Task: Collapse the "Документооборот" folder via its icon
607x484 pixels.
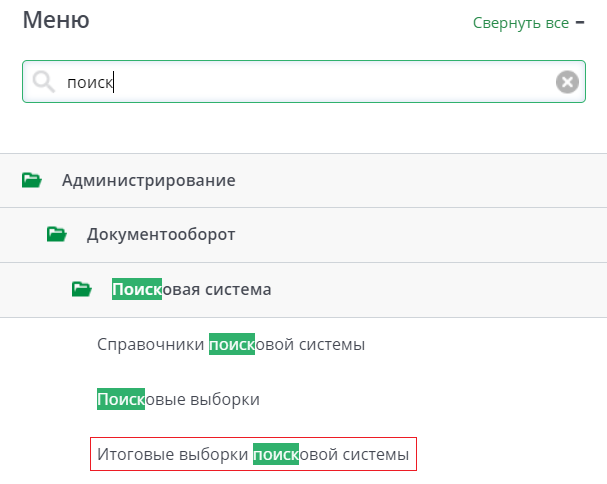Action: pyautogui.click(x=57, y=234)
